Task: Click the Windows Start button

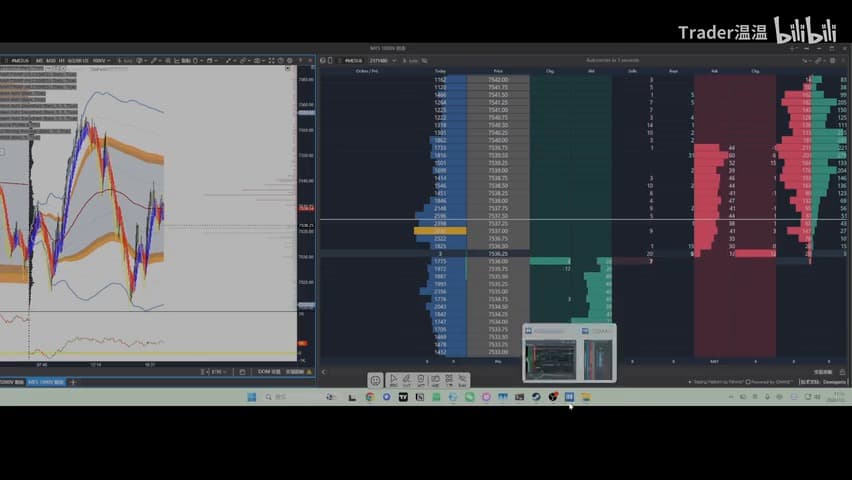Action: [x=252, y=397]
